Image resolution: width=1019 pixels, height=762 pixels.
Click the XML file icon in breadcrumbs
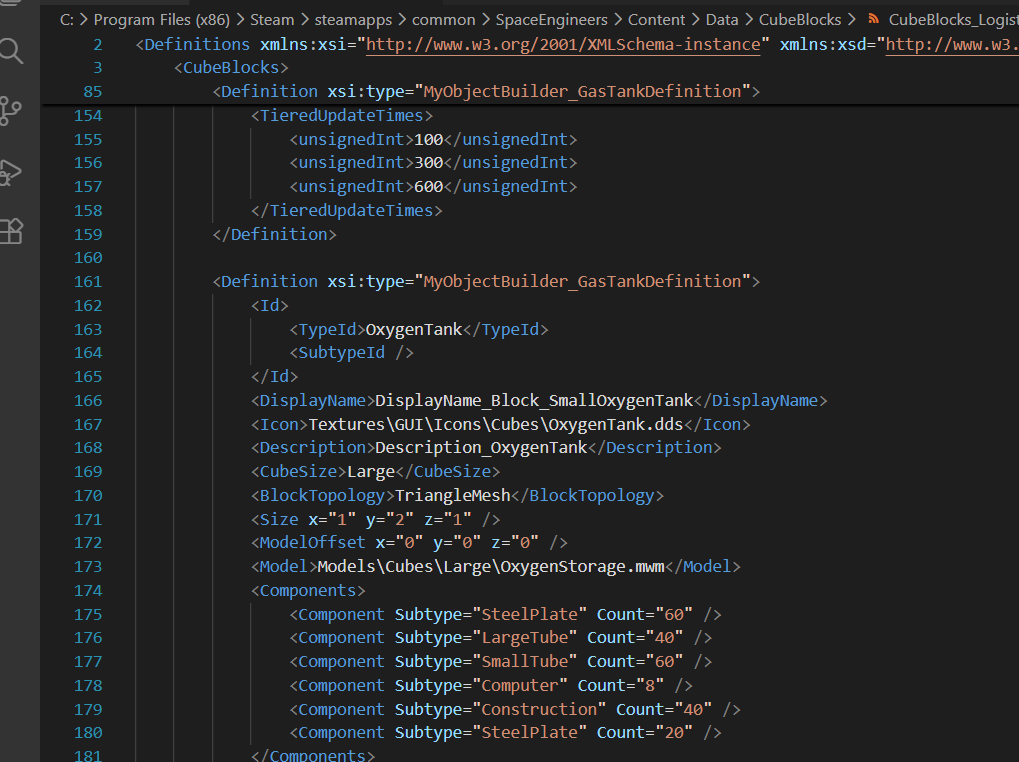[874, 19]
